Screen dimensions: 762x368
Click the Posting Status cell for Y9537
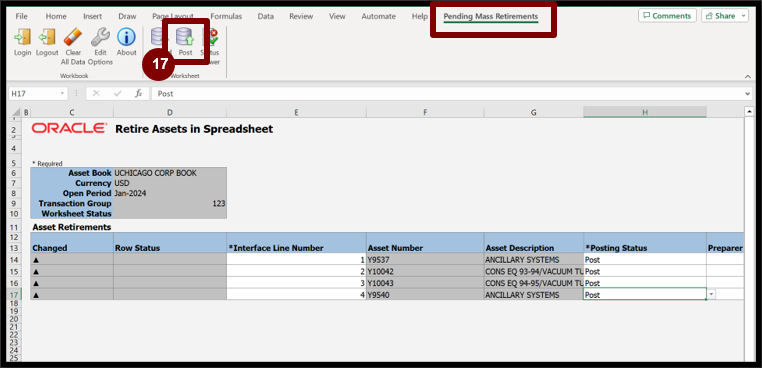point(645,260)
